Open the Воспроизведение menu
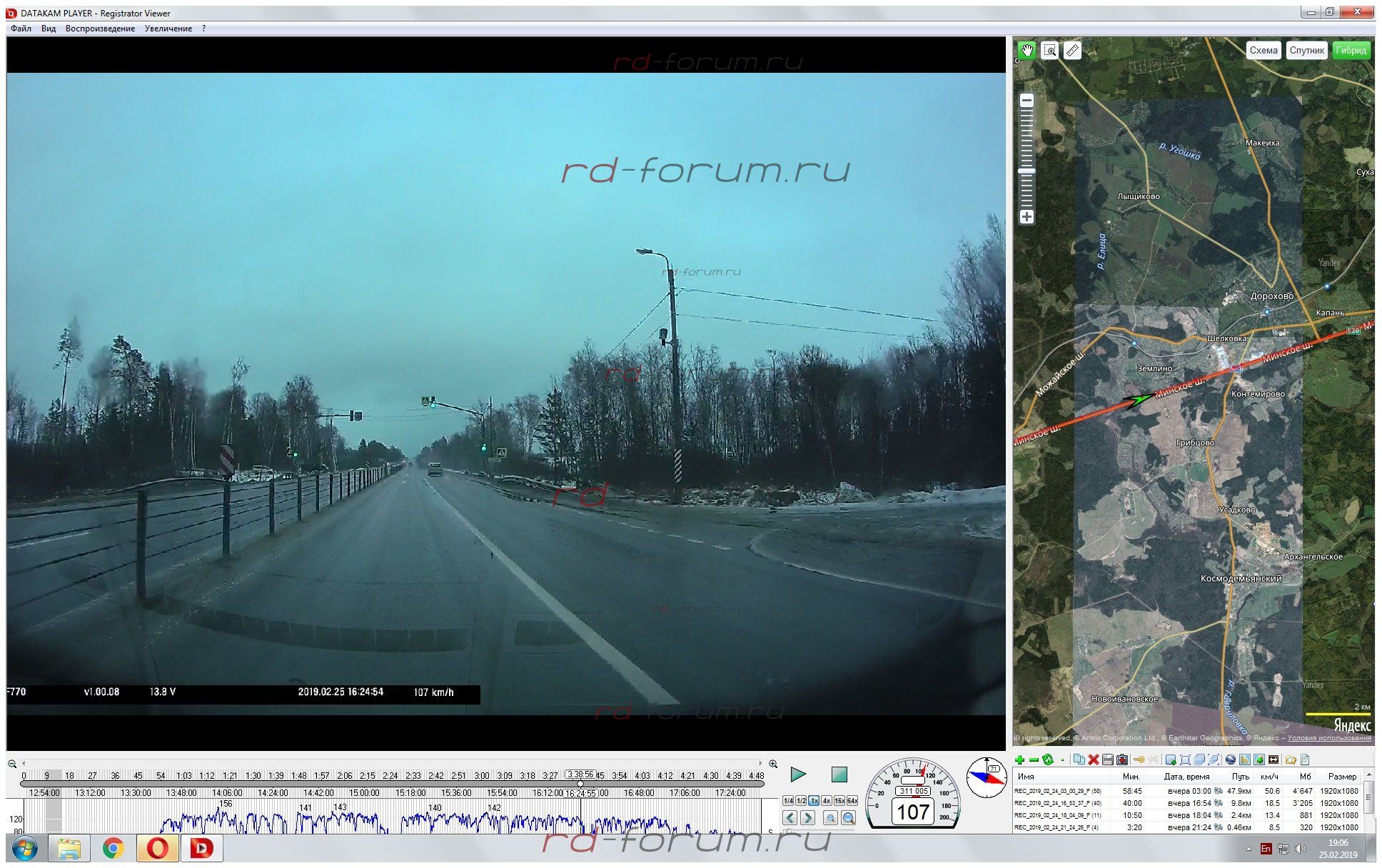 click(100, 29)
